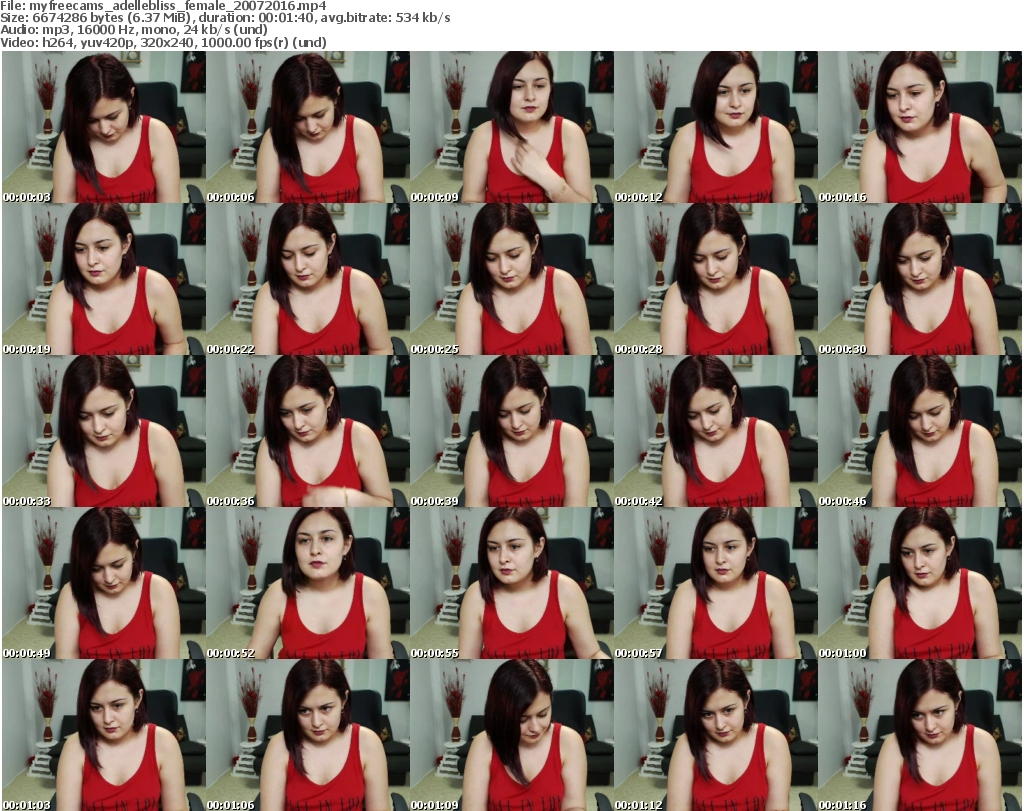Screen dimensions: 1024x811
Task: Pick the frame timestamped 00:00:49
Action: tap(104, 583)
